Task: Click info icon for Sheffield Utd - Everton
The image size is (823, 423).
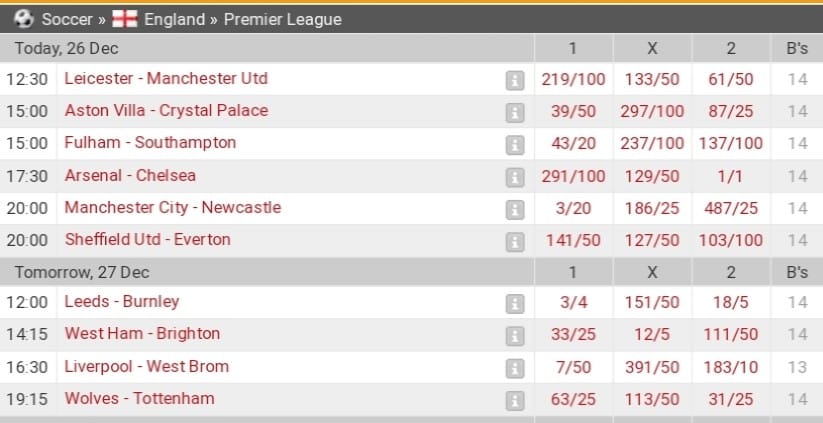Action: (x=515, y=242)
